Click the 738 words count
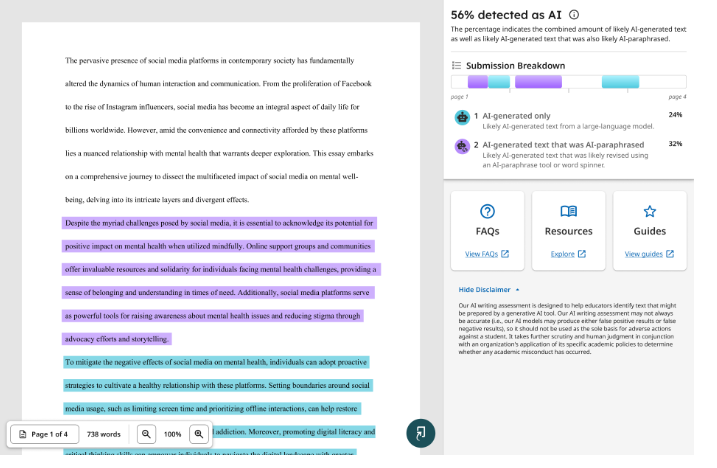The height and width of the screenshot is (468, 717). [x=104, y=434]
